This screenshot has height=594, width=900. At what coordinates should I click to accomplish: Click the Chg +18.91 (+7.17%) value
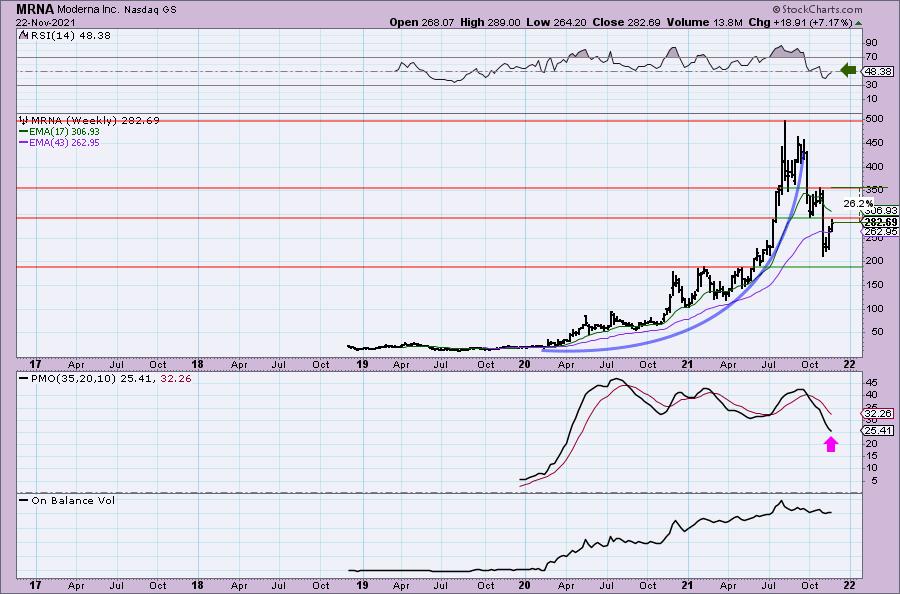(x=801, y=22)
